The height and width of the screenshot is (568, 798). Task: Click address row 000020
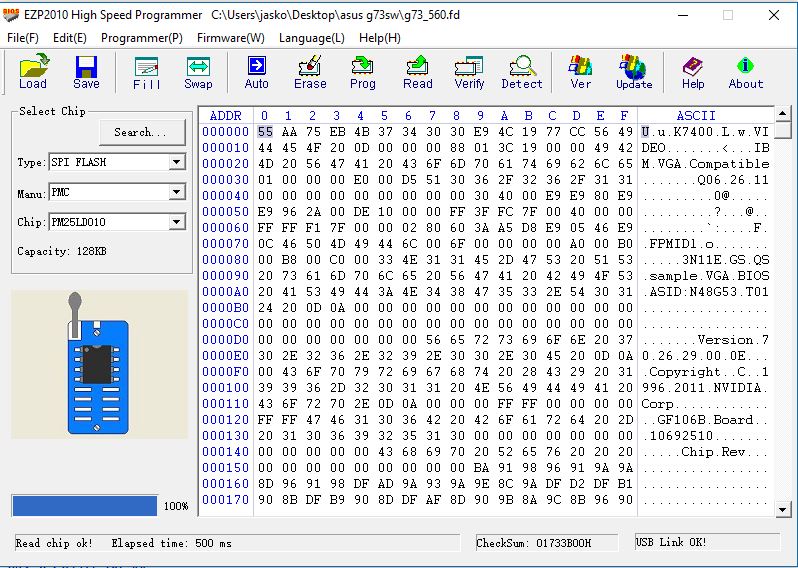pos(225,164)
